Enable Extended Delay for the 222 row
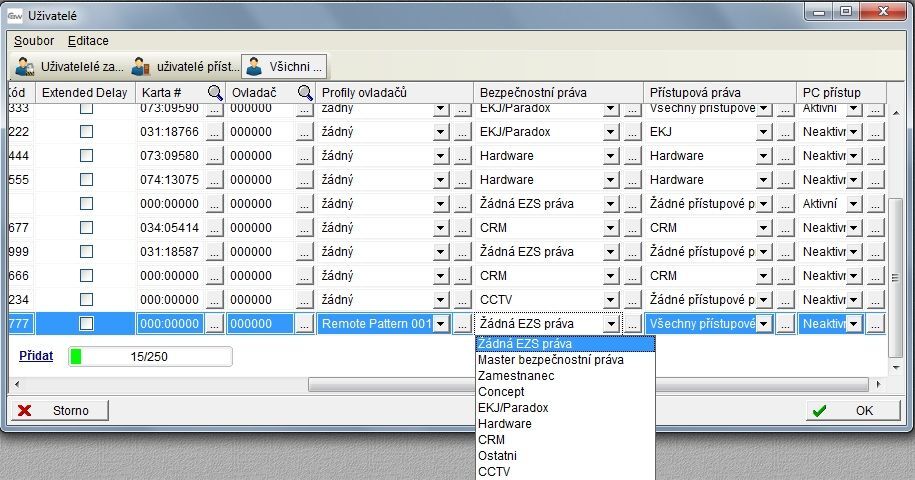 click(86, 132)
